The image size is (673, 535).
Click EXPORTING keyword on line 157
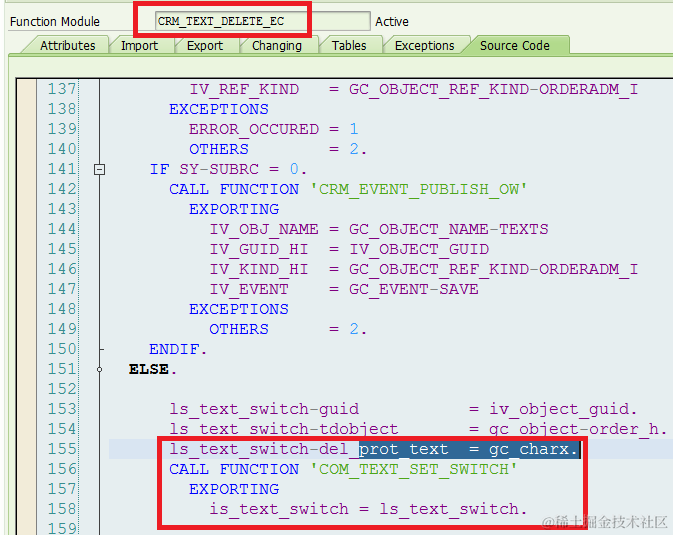[x=234, y=489]
